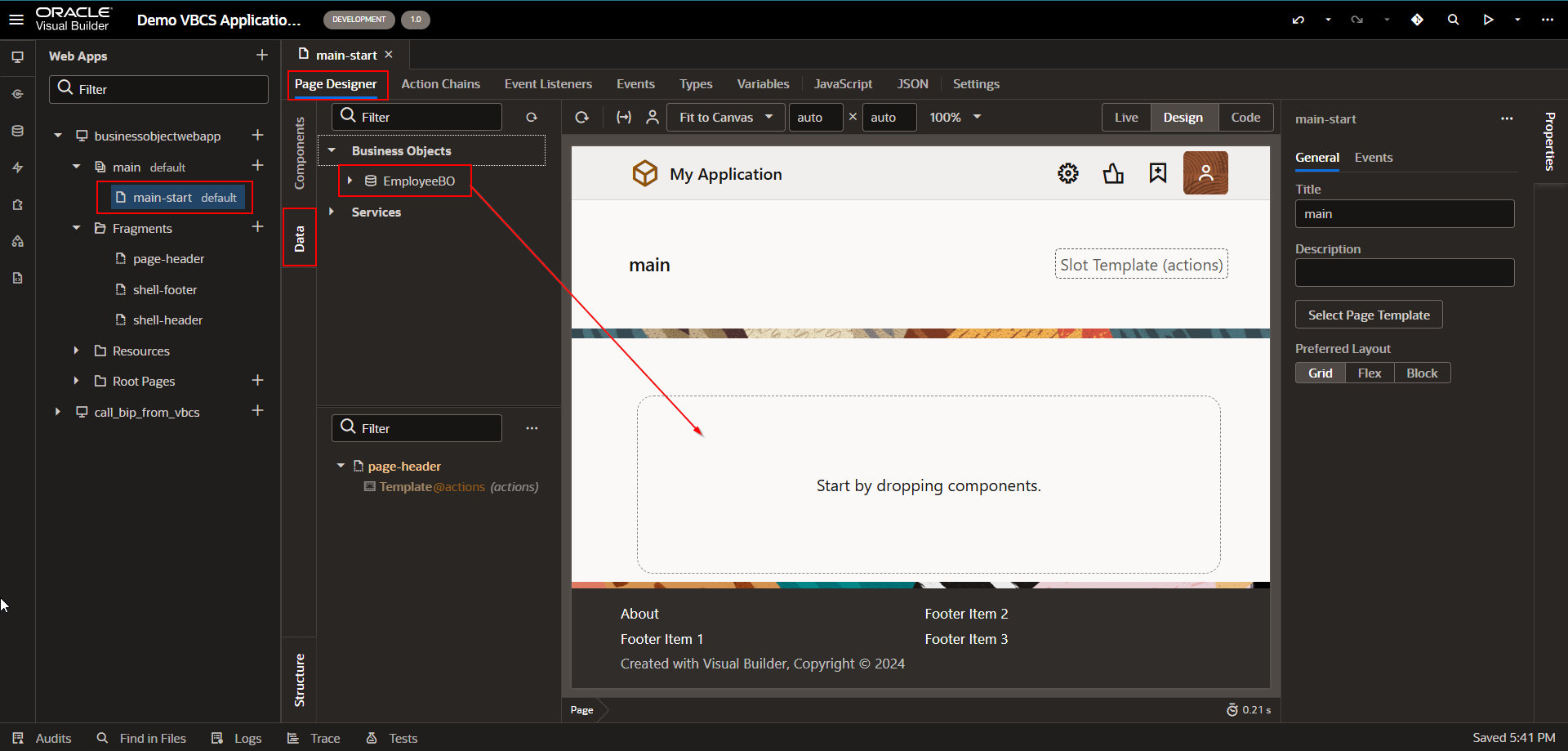1568x751 pixels.
Task: Expand the Resources folder
Action: (x=76, y=351)
